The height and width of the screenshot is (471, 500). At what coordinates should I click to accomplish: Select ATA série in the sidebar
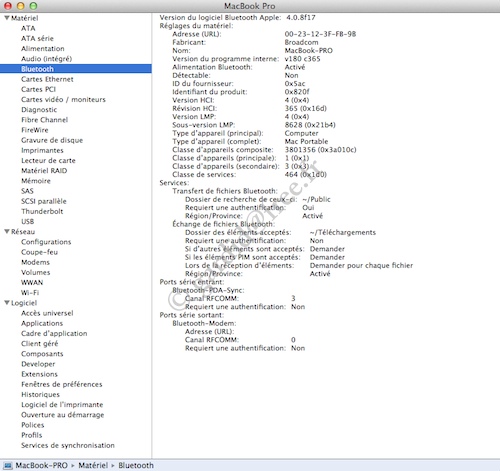point(37,38)
